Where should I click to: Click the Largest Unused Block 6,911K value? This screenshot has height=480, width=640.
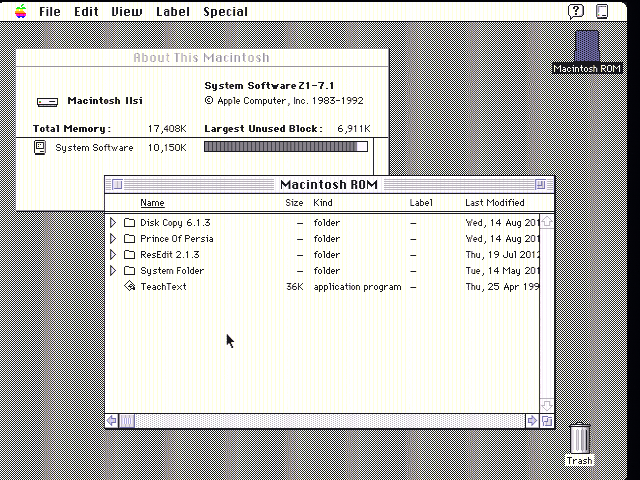(x=353, y=129)
